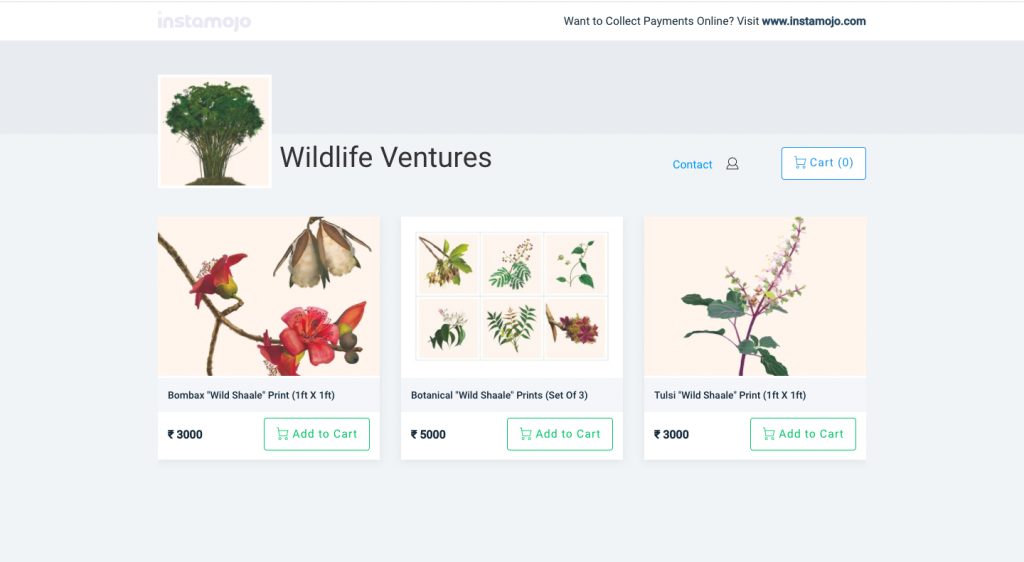The height and width of the screenshot is (562, 1024).
Task: Visit www.instamojo.com link
Action: [x=814, y=21]
